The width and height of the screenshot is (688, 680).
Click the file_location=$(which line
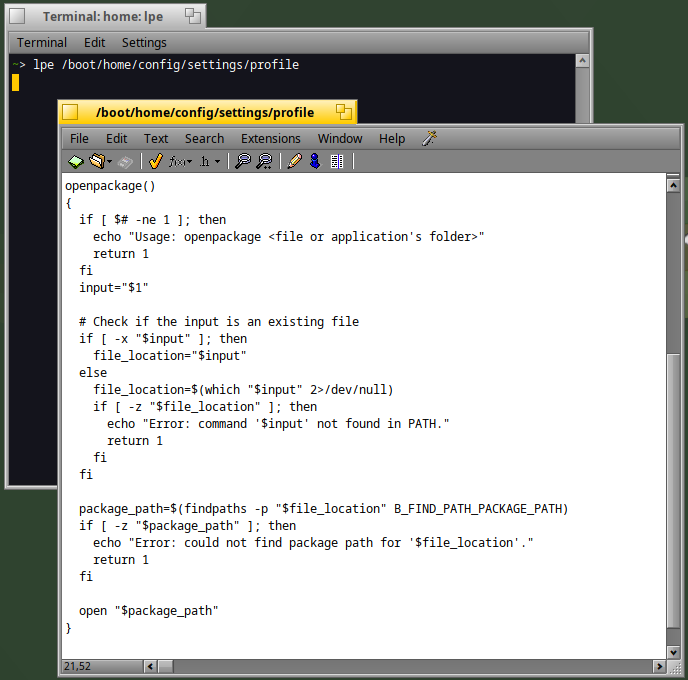pos(243,390)
